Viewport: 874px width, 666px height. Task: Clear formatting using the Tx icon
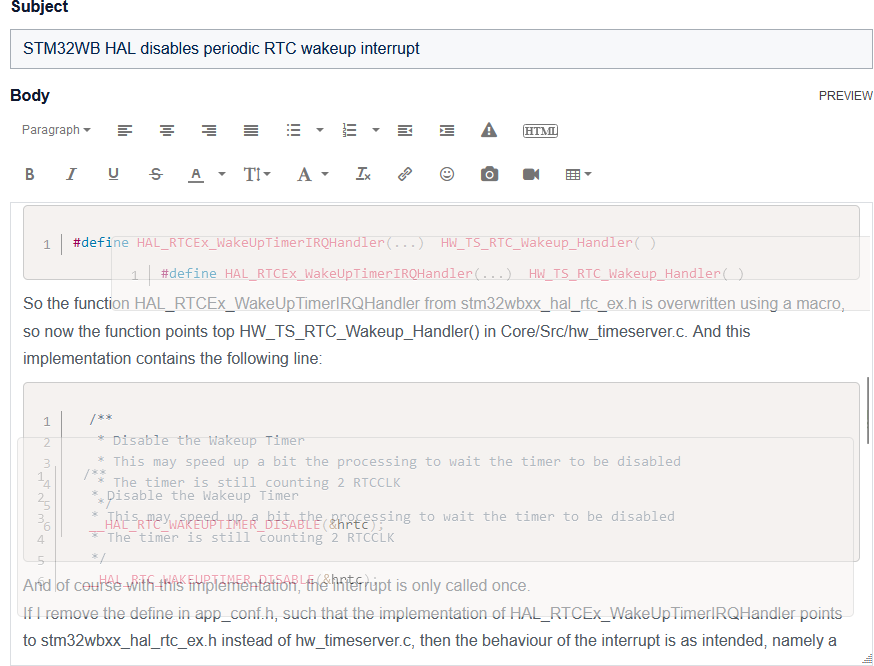(363, 174)
